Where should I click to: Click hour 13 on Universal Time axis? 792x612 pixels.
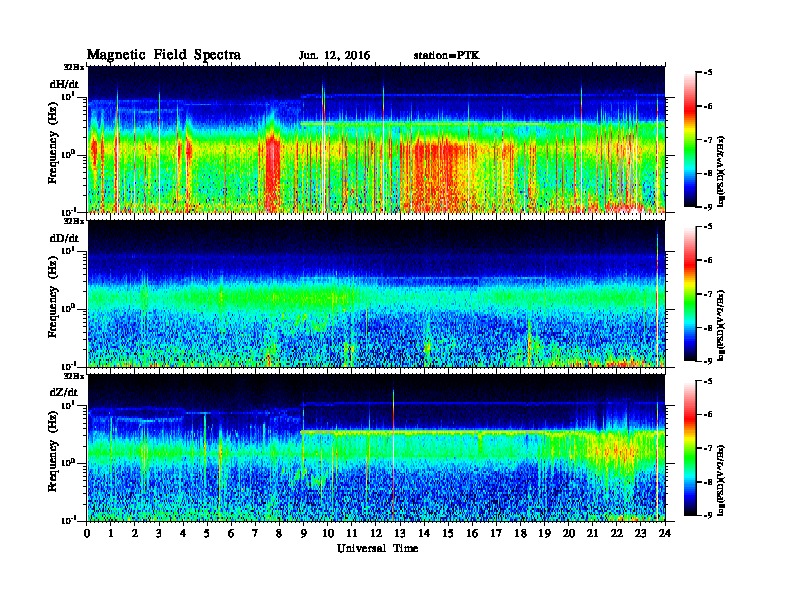click(400, 533)
